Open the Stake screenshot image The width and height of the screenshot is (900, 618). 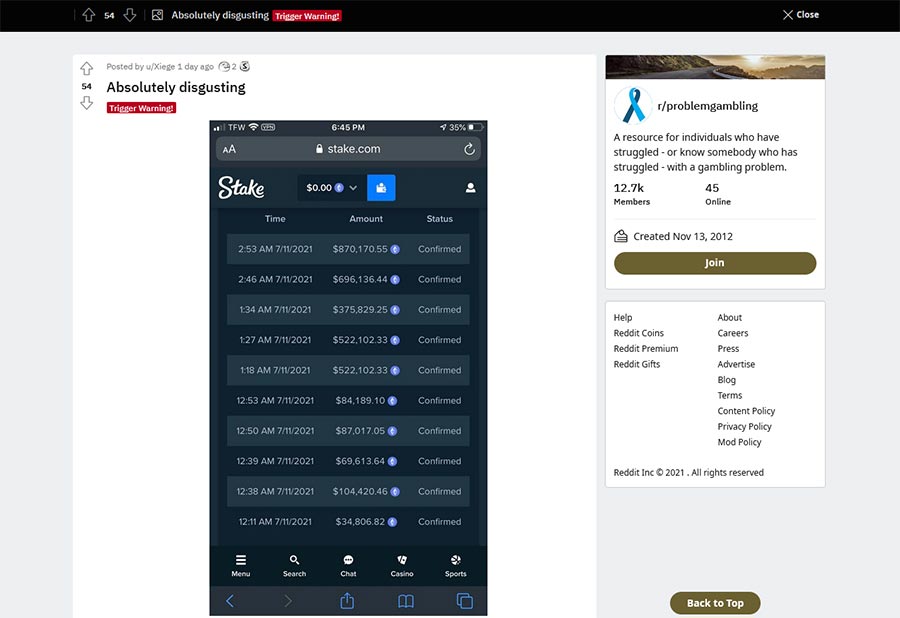click(348, 368)
